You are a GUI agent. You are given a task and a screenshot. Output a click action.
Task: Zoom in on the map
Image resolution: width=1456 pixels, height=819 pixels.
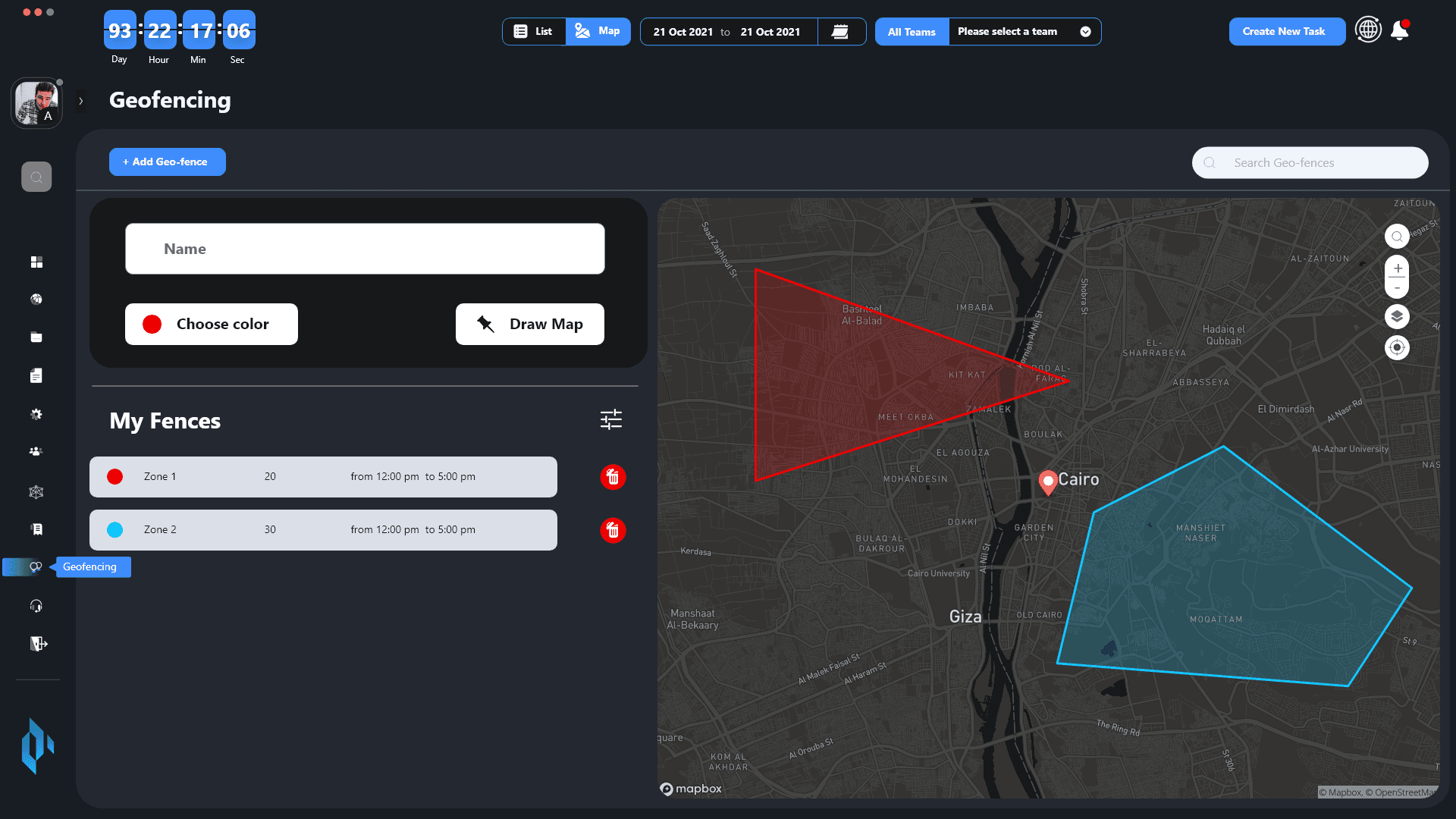(1397, 268)
